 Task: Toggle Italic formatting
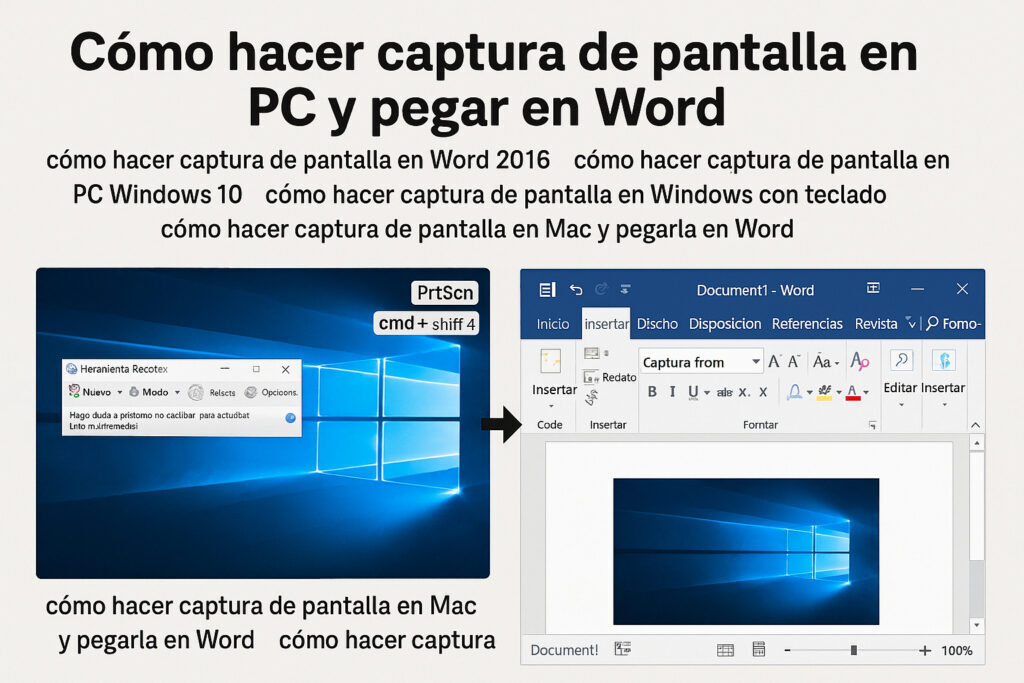672,392
